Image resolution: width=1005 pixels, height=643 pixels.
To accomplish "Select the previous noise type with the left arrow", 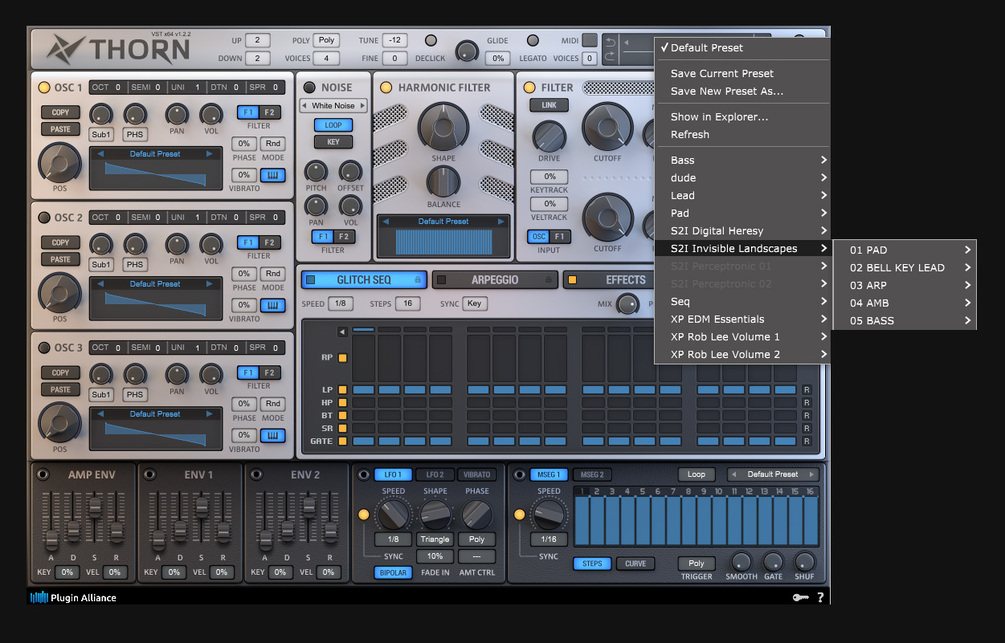I will tap(305, 105).
